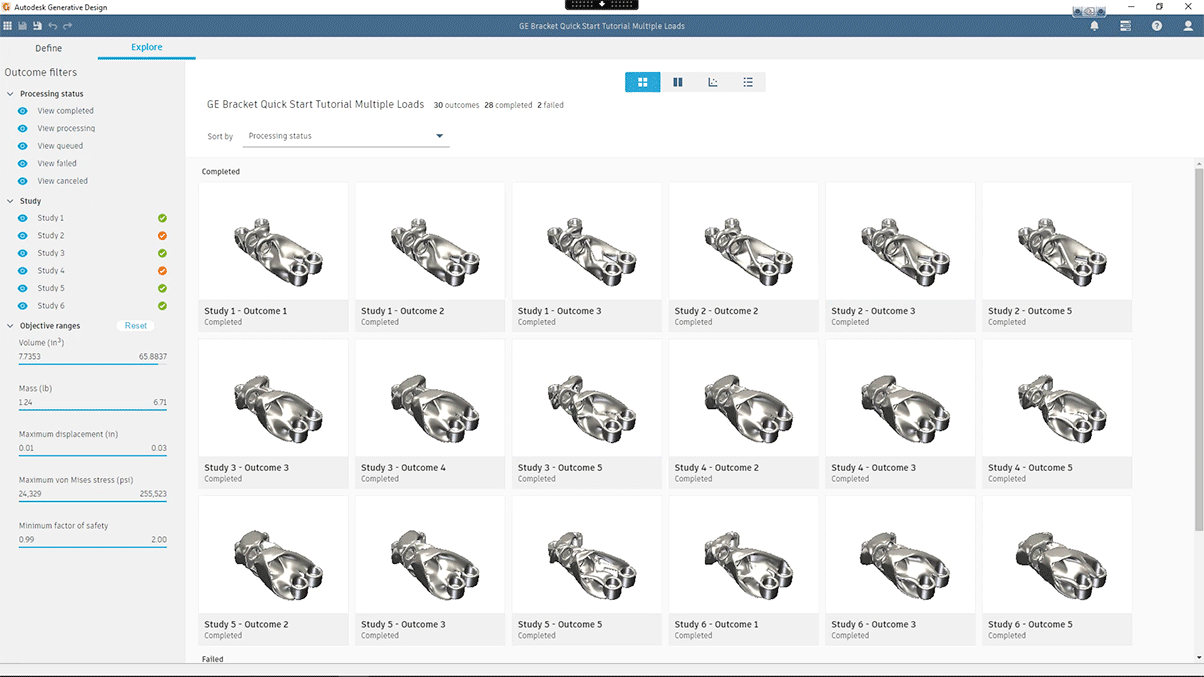Open the side-by-side comparison view
The height and width of the screenshot is (677, 1204).
tap(678, 82)
